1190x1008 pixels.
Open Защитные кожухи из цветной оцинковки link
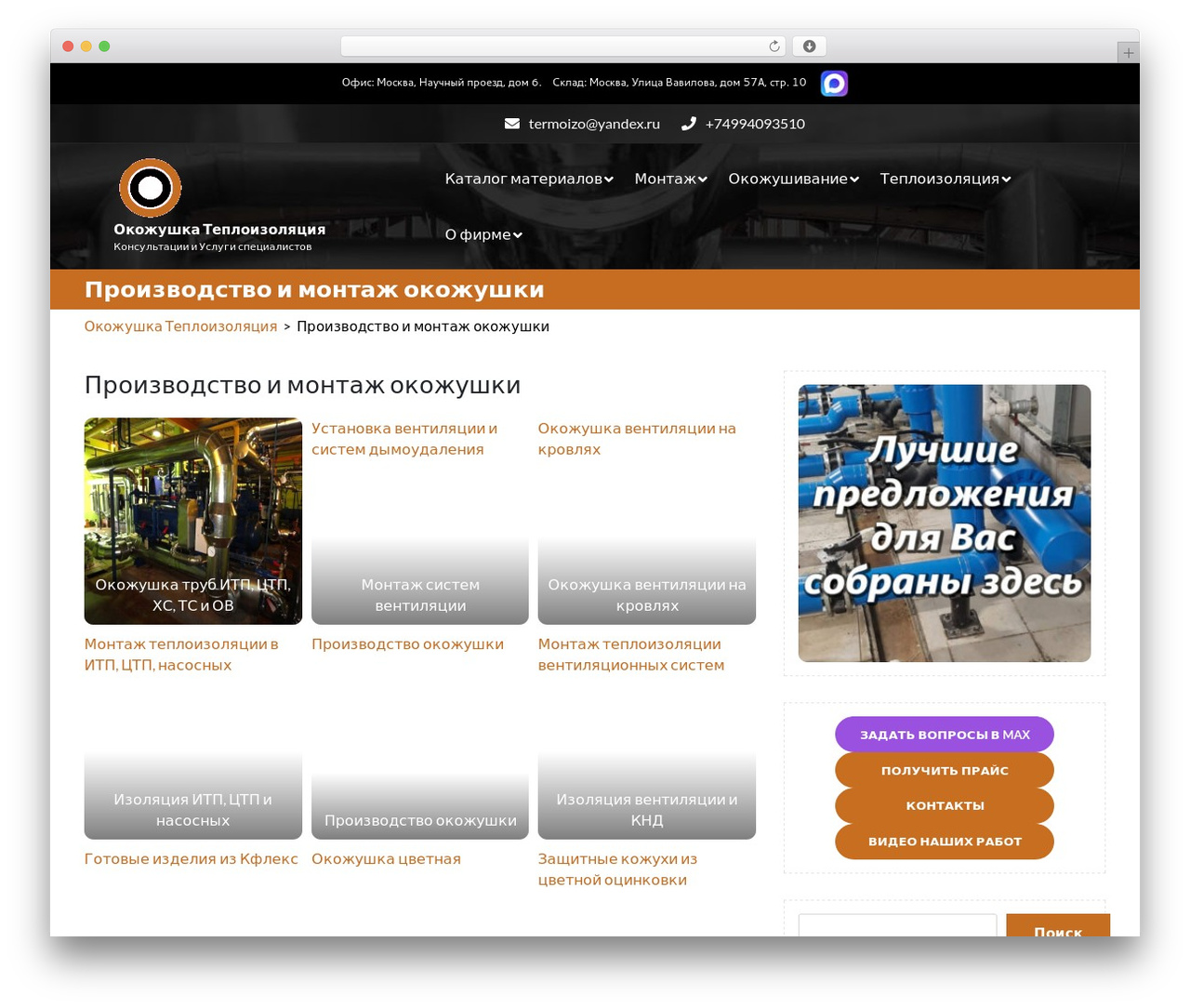pos(617,869)
